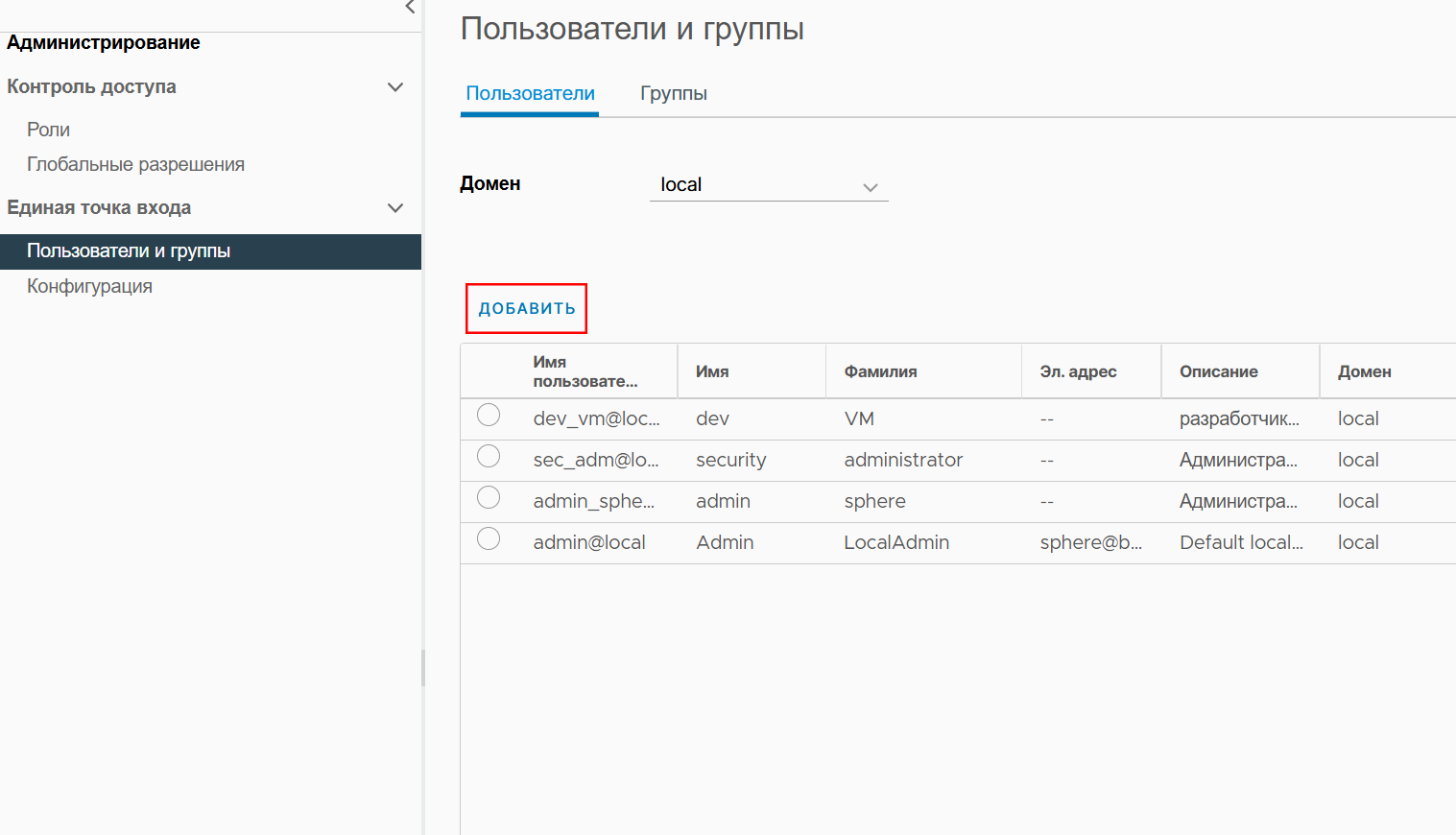Click the LocalAdmin surname cell
This screenshot has height=835, width=1456.
coord(896,543)
